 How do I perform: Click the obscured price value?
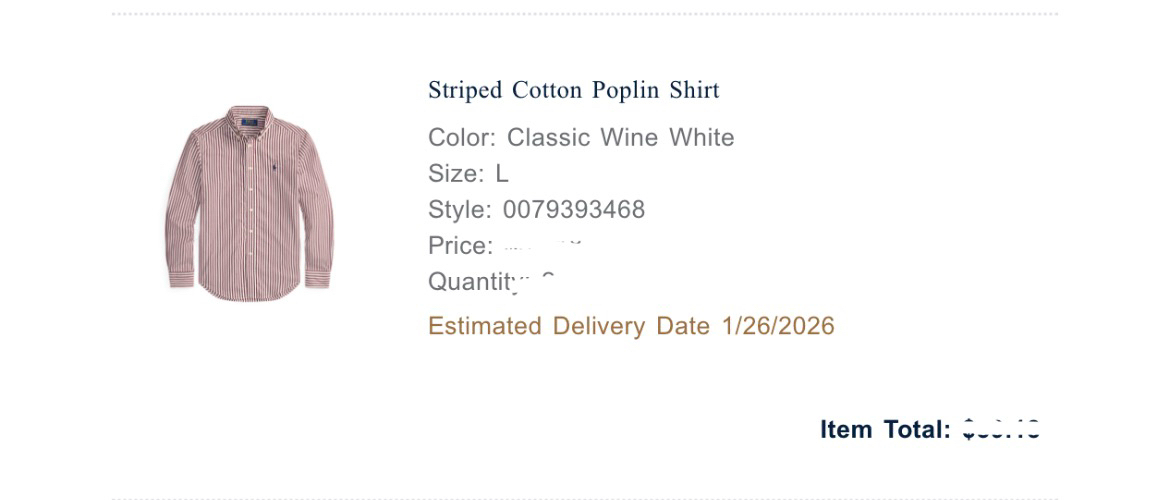pyautogui.click(x=543, y=245)
